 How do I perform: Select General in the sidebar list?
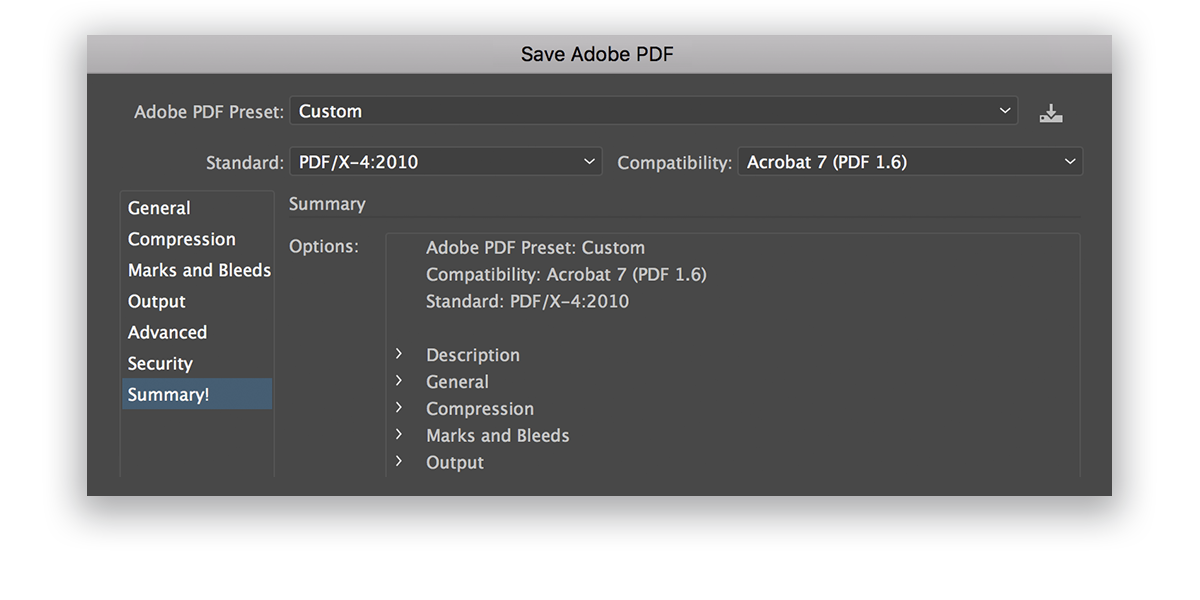197,208
